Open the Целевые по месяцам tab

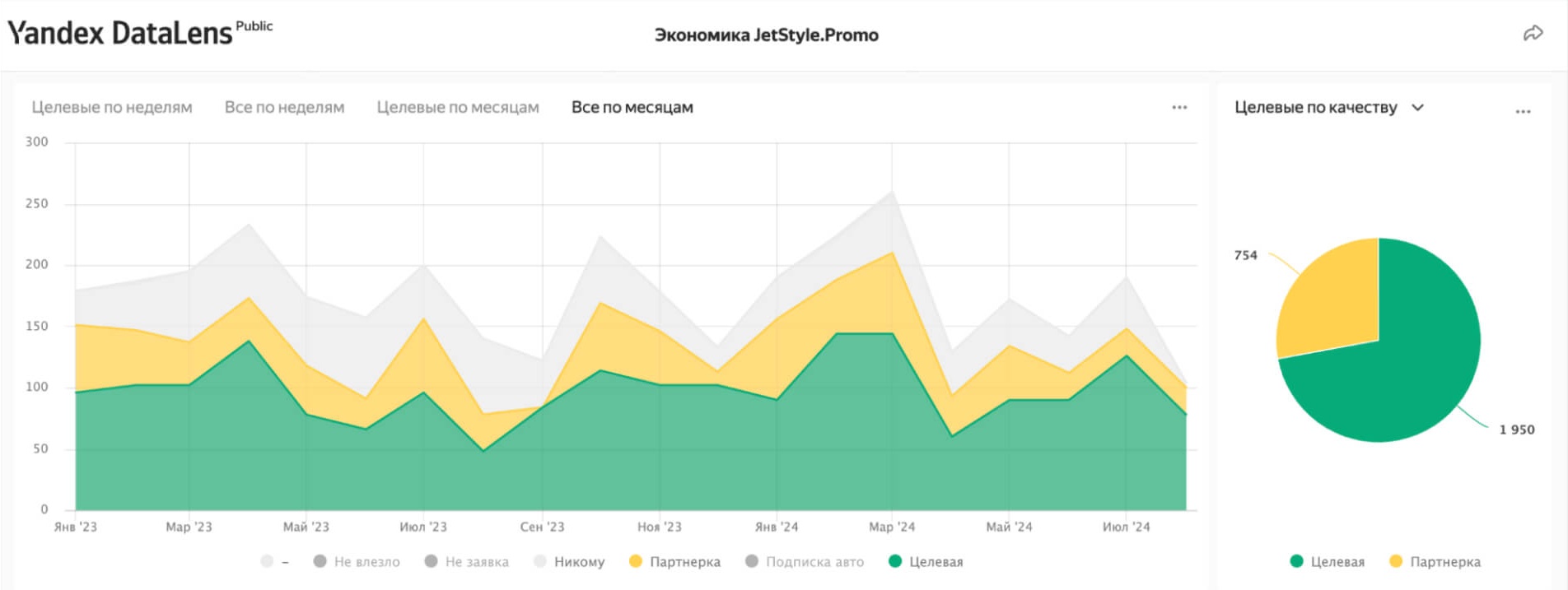point(458,108)
